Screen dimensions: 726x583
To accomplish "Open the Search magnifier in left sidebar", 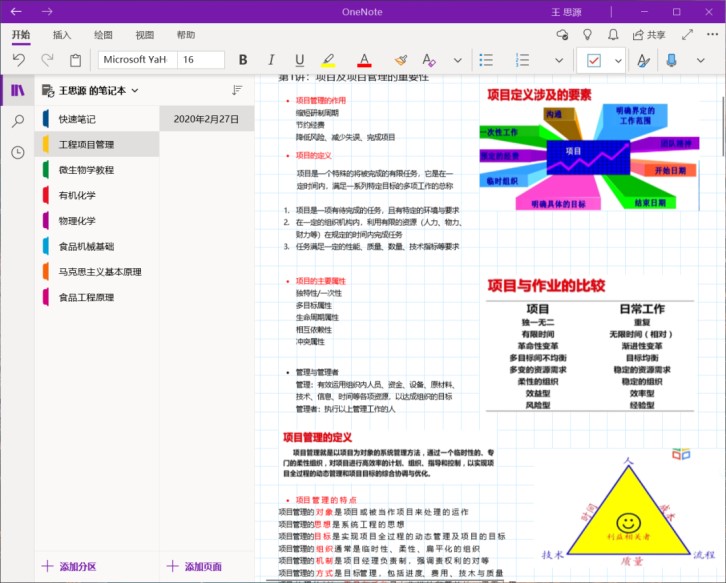I will [18, 121].
